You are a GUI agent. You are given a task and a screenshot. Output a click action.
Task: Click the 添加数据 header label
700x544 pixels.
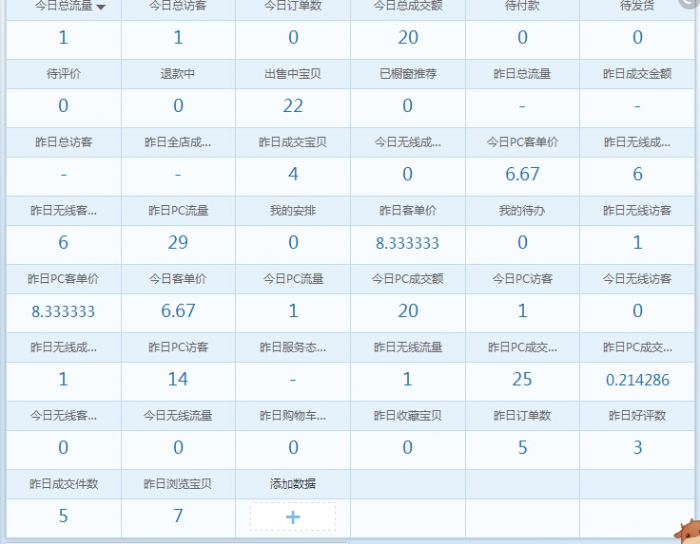(293, 484)
